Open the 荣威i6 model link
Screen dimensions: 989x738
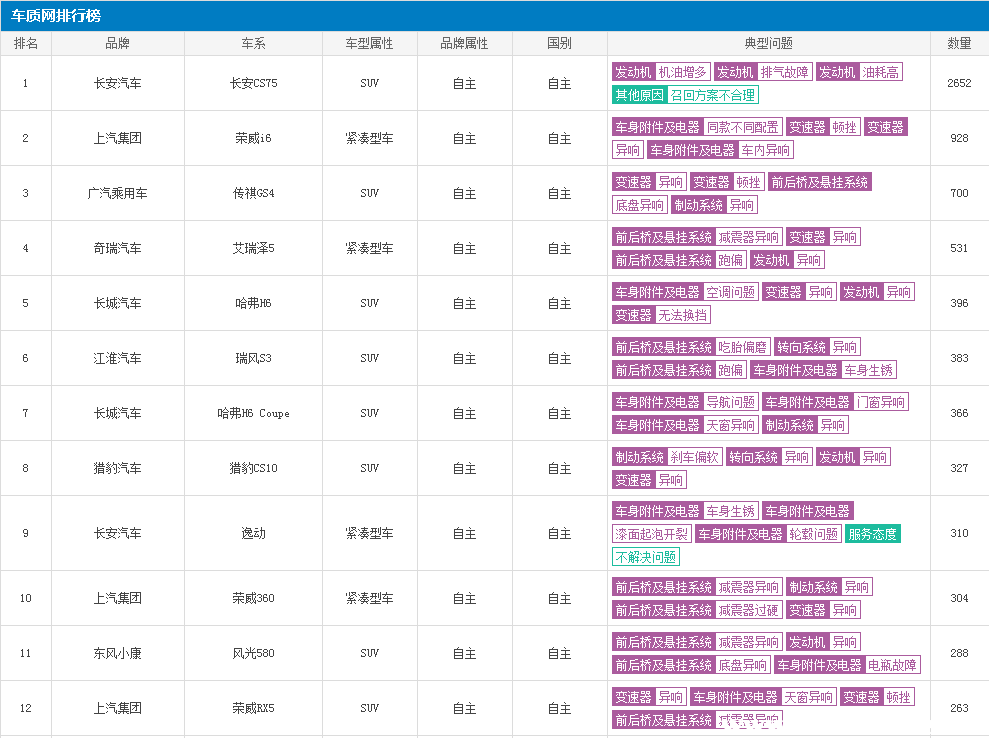click(253, 138)
